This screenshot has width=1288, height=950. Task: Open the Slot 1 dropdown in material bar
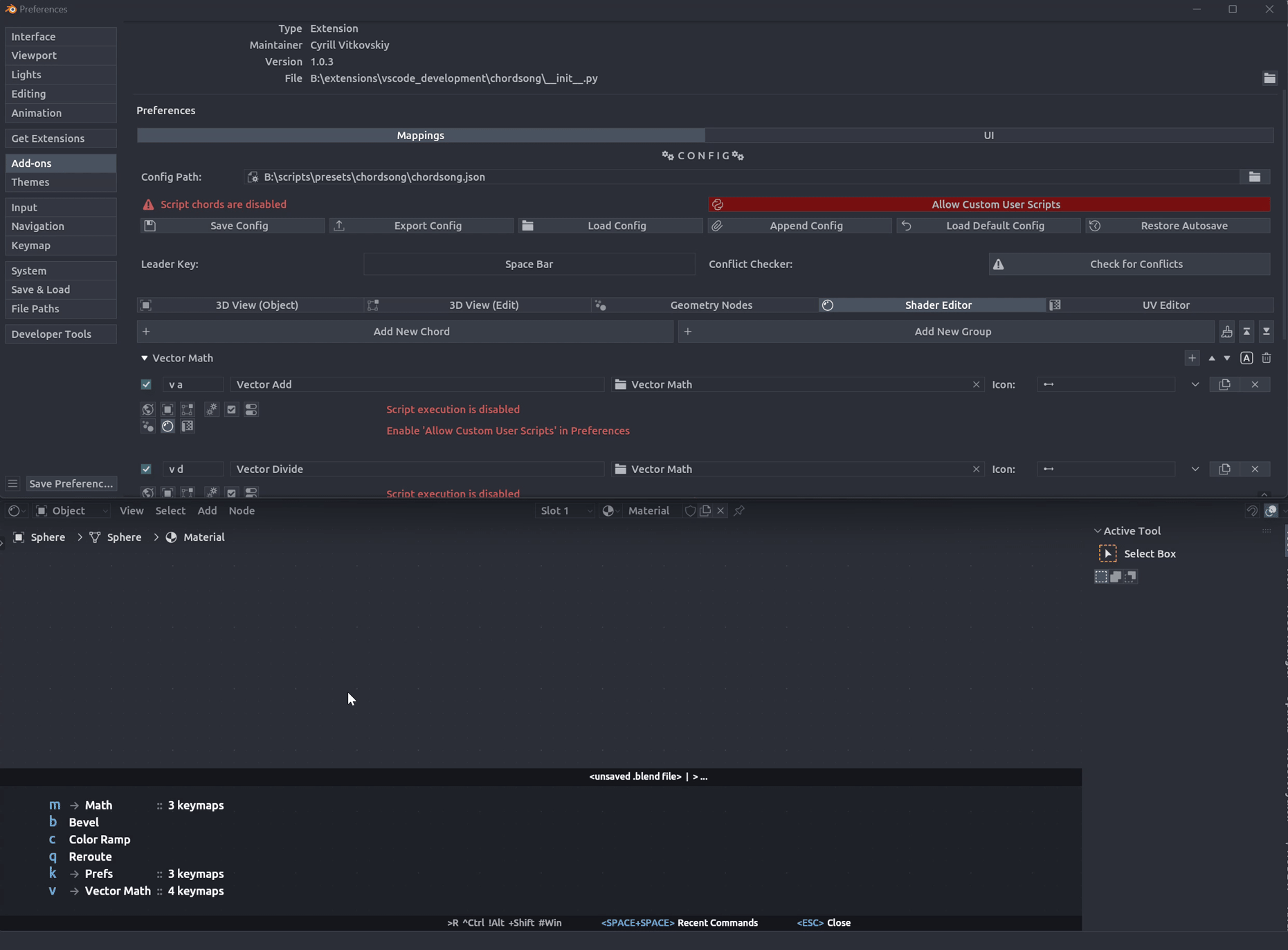[x=563, y=510]
